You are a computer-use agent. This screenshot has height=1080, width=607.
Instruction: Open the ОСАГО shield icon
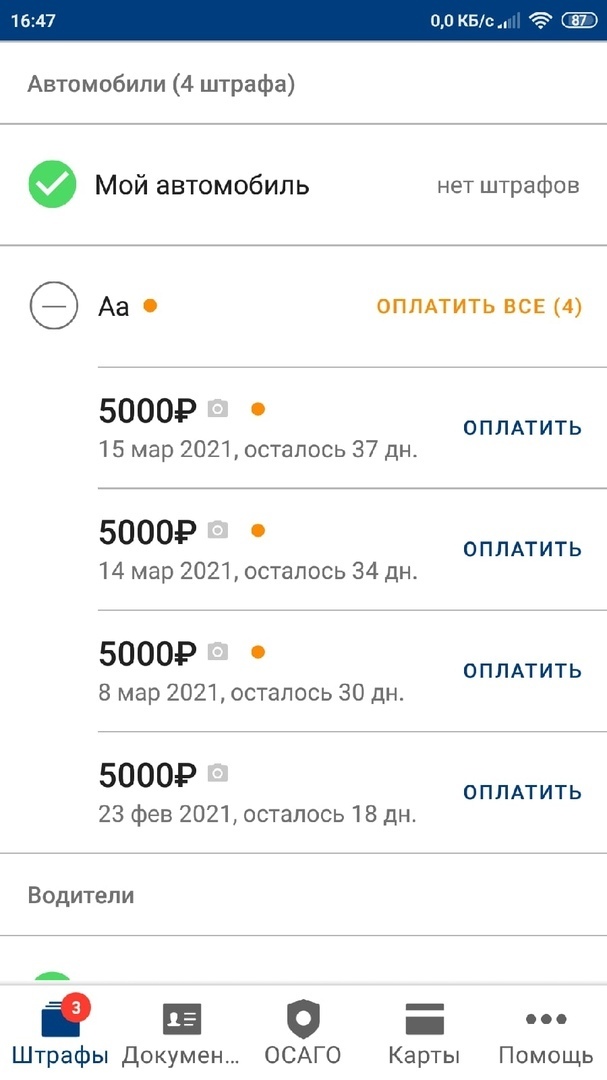point(303,1019)
